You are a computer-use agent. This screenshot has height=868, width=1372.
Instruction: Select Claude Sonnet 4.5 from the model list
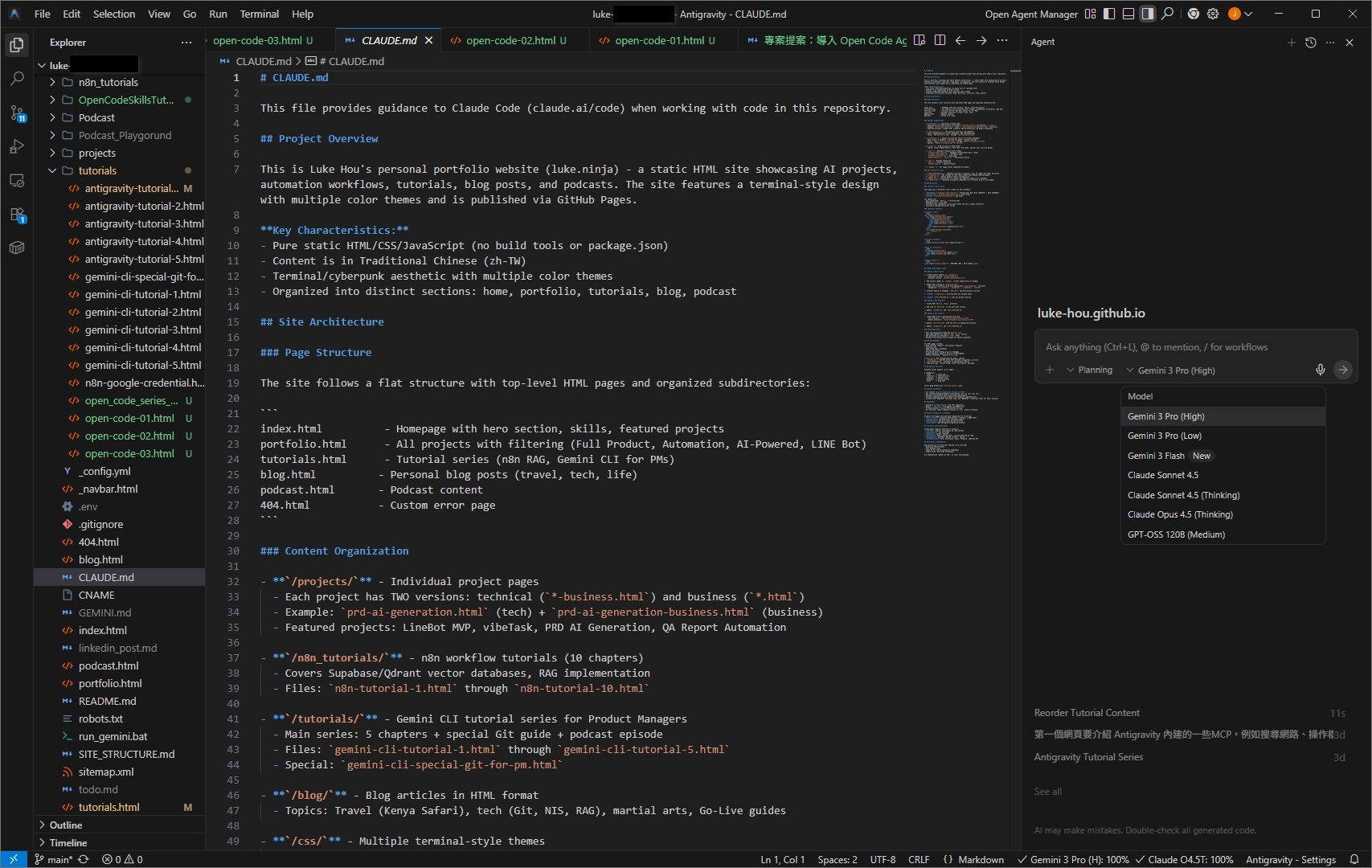point(1163,474)
